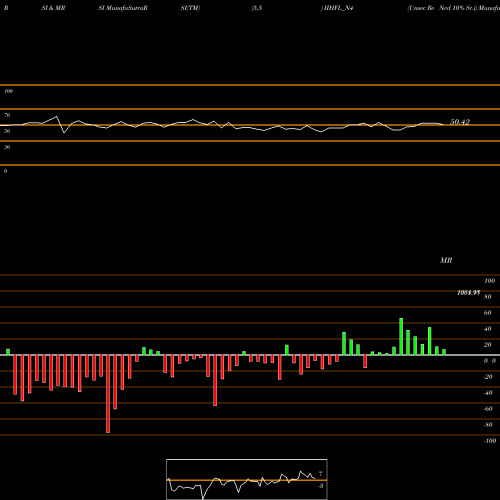Image resolution: width=500 pixels, height=500 pixels.
Task: Click the 100 label on the upper RSI axis
Action: click(8, 91)
